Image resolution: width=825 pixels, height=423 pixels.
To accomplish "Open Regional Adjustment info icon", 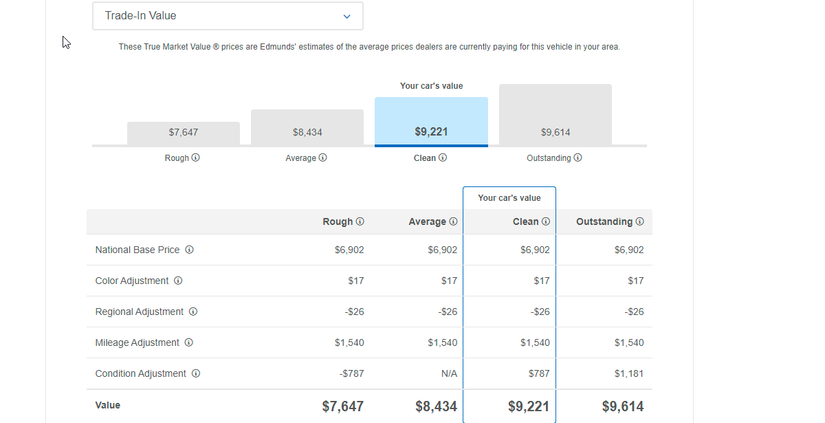I will (193, 311).
